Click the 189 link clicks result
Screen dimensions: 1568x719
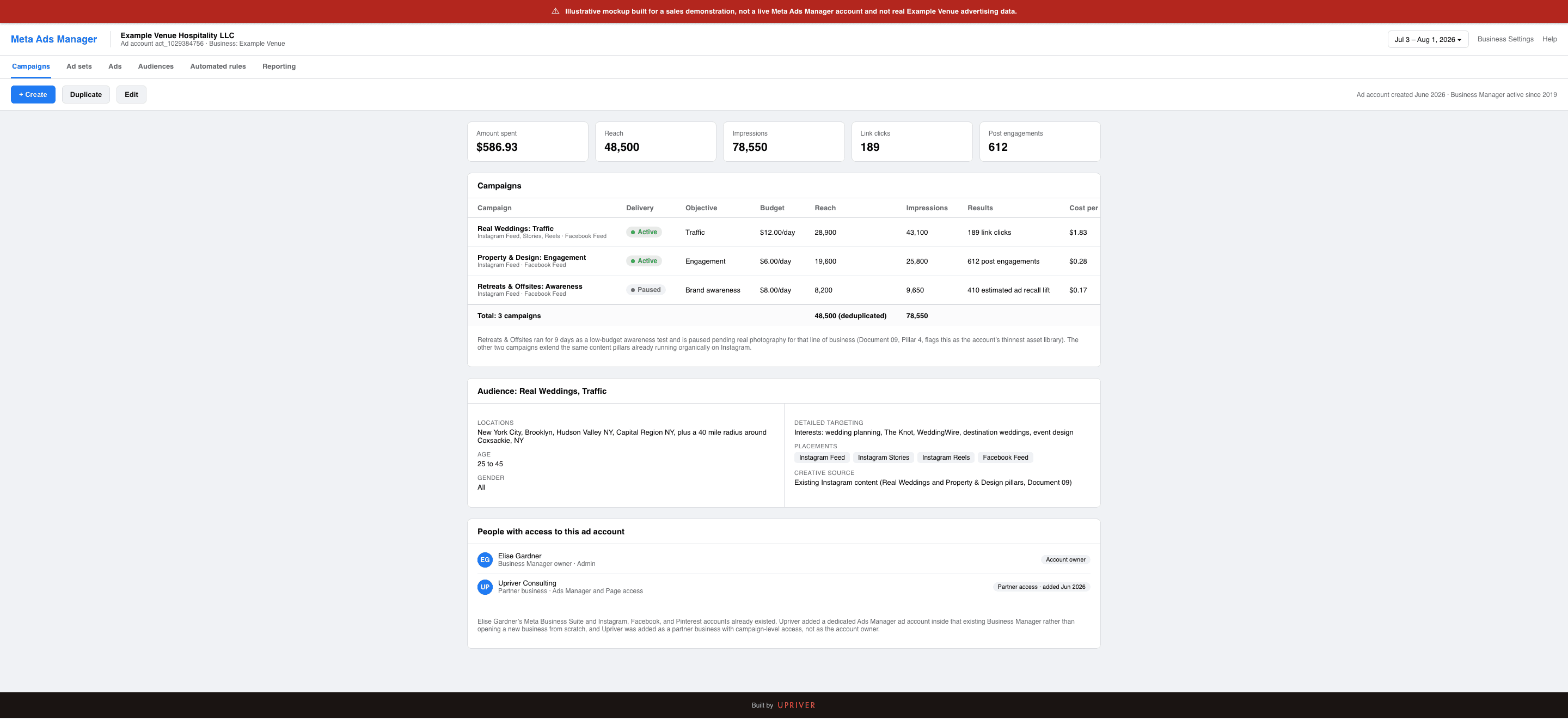[989, 233]
